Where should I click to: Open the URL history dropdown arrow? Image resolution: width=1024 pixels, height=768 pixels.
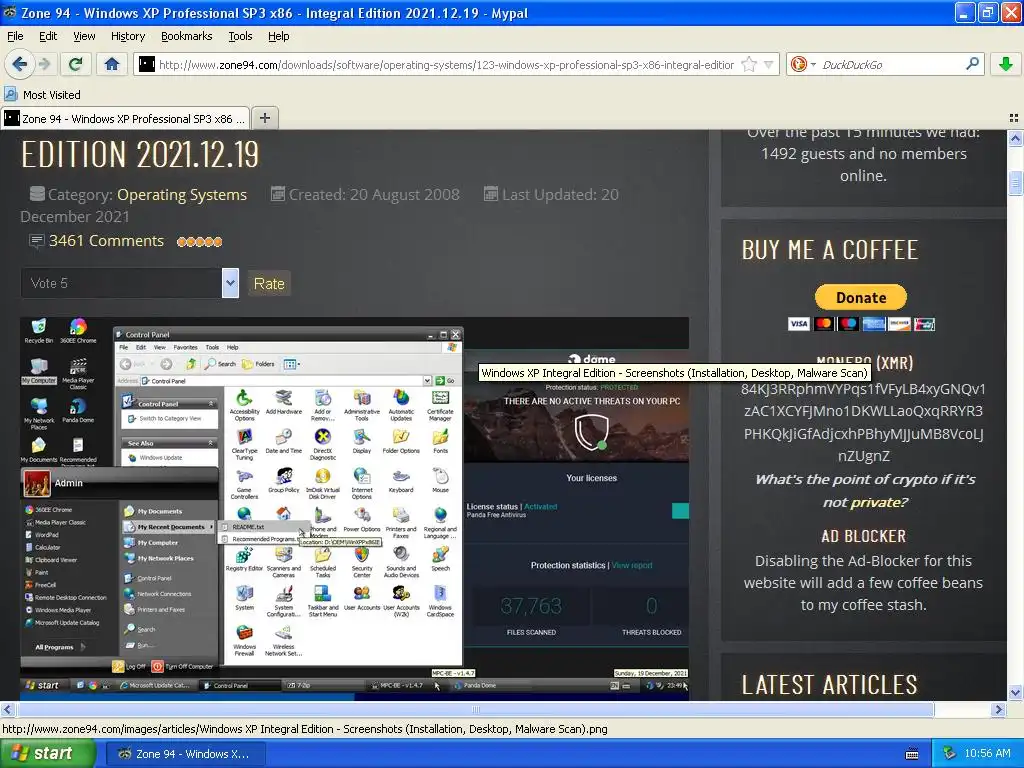tap(769, 65)
